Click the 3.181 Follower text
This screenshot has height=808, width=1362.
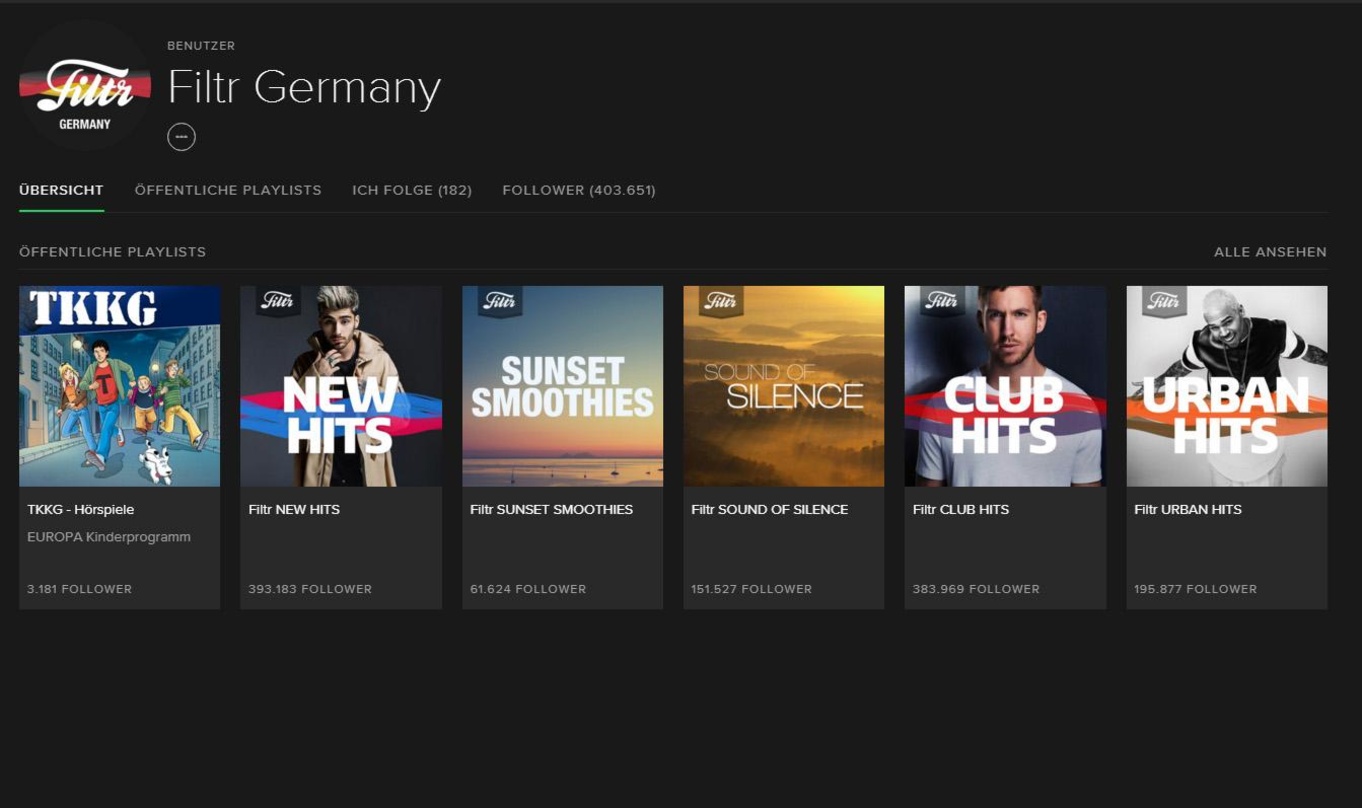79,589
